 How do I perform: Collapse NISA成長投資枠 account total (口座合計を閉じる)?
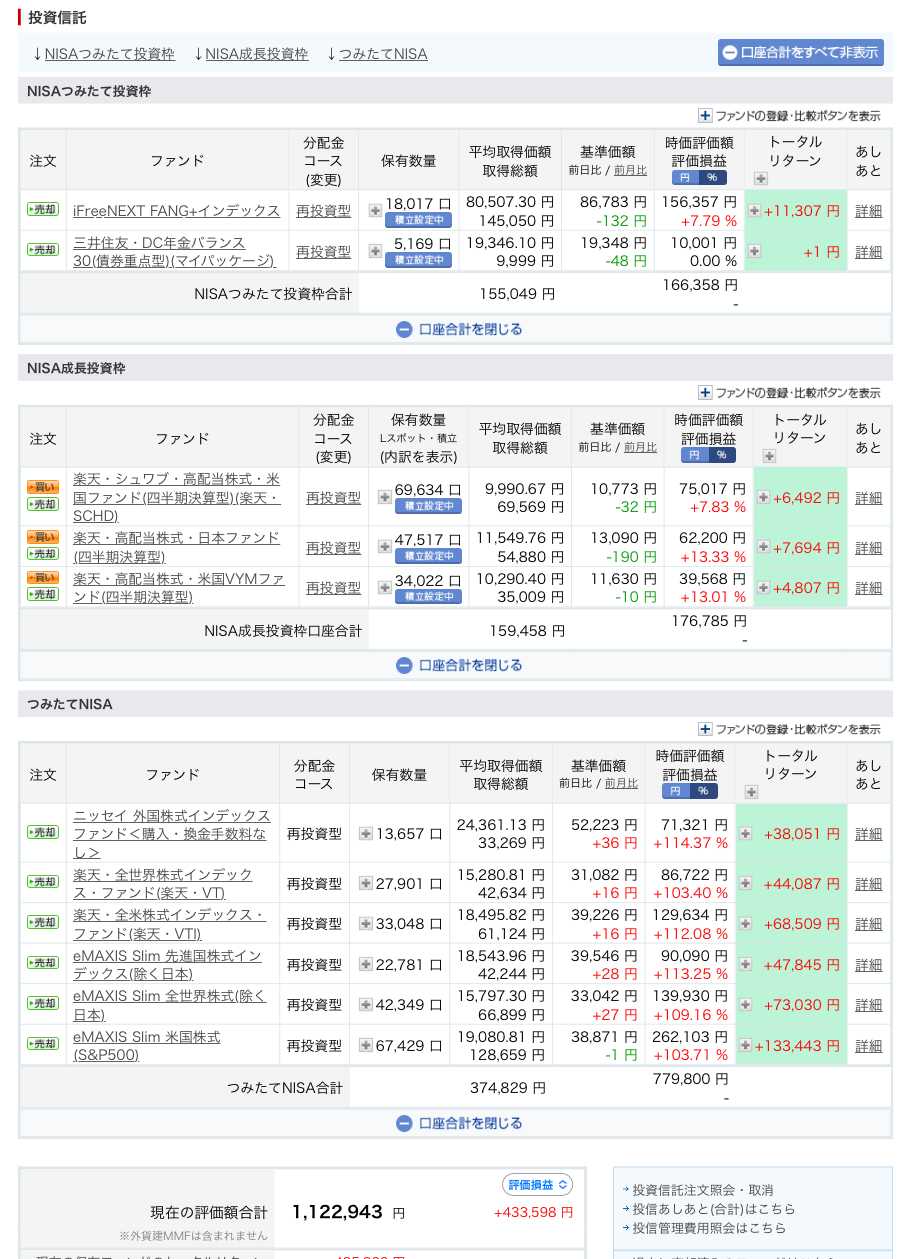[459, 665]
